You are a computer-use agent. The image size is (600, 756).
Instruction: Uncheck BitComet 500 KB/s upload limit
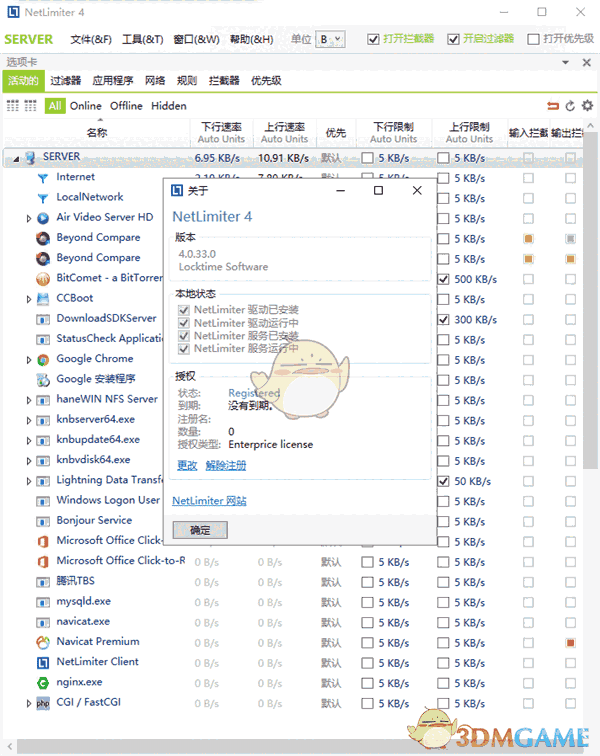(x=443, y=279)
